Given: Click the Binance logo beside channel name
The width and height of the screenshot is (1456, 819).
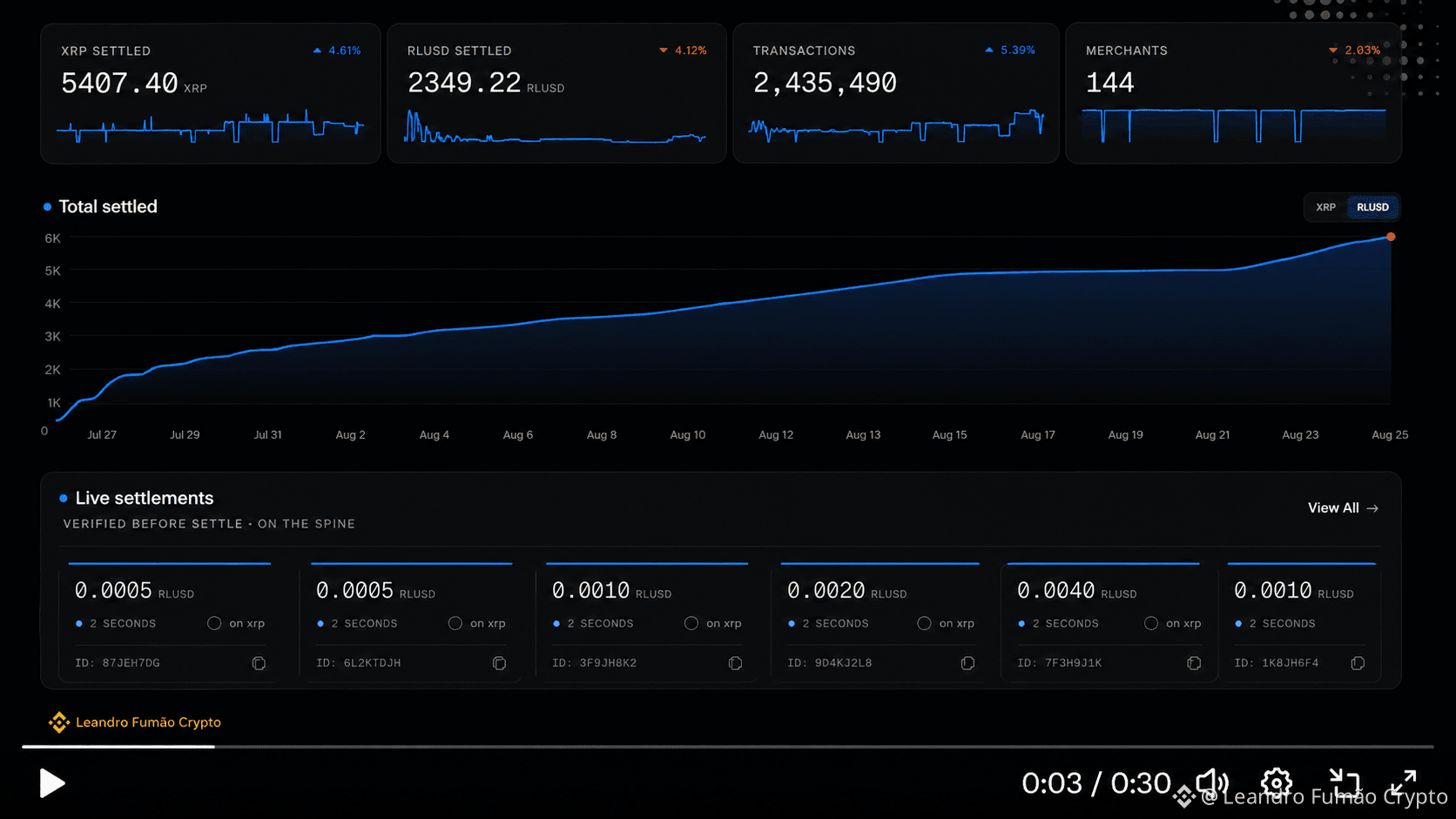Looking at the screenshot, I should pyautogui.click(x=58, y=722).
